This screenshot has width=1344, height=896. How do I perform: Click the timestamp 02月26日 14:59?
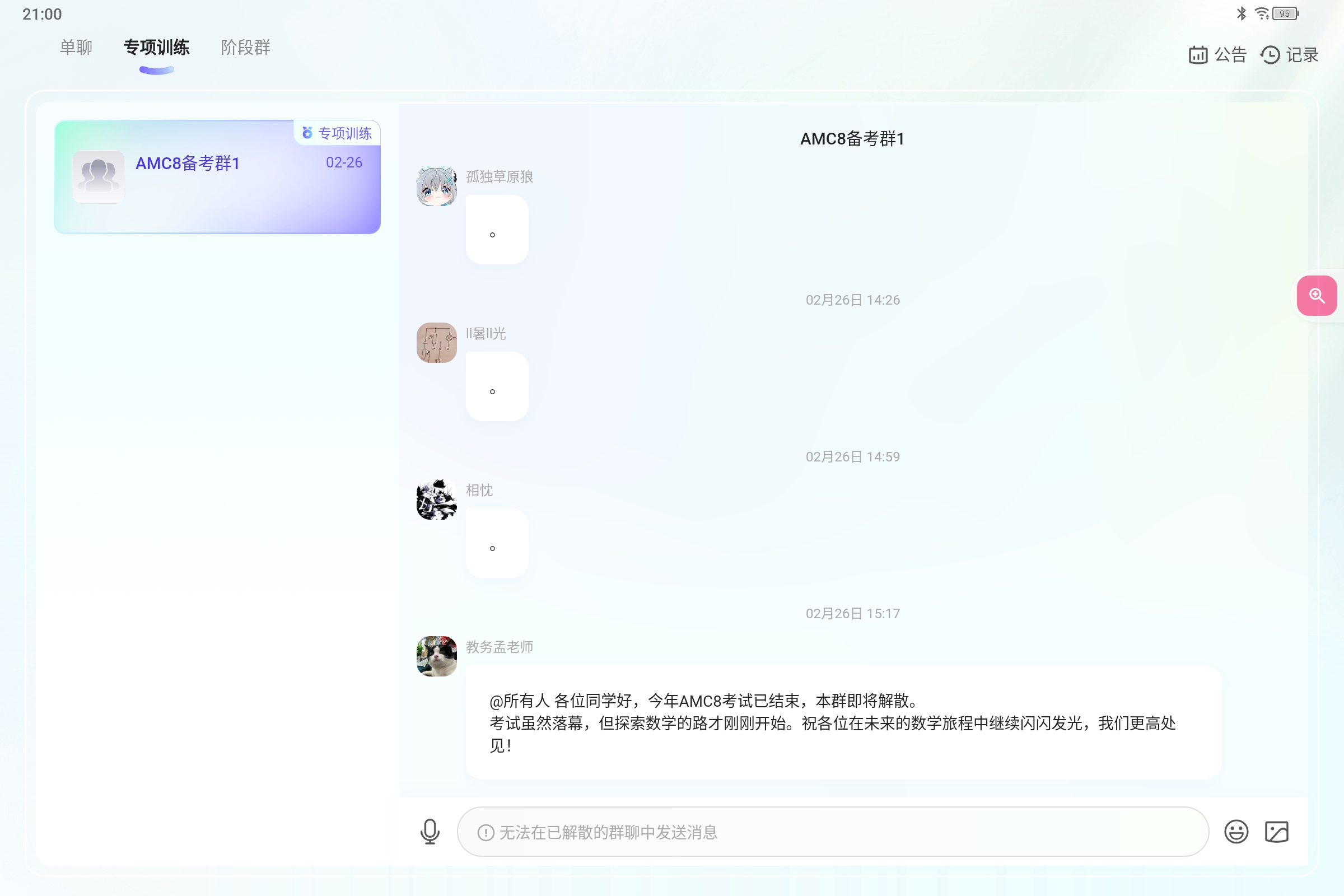coord(852,456)
